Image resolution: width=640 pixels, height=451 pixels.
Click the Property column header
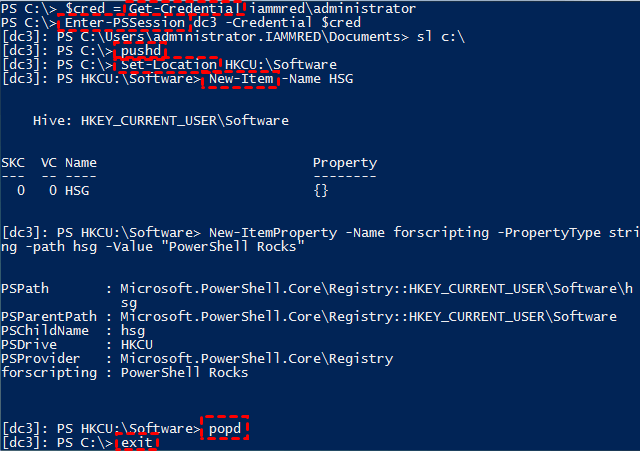345,162
